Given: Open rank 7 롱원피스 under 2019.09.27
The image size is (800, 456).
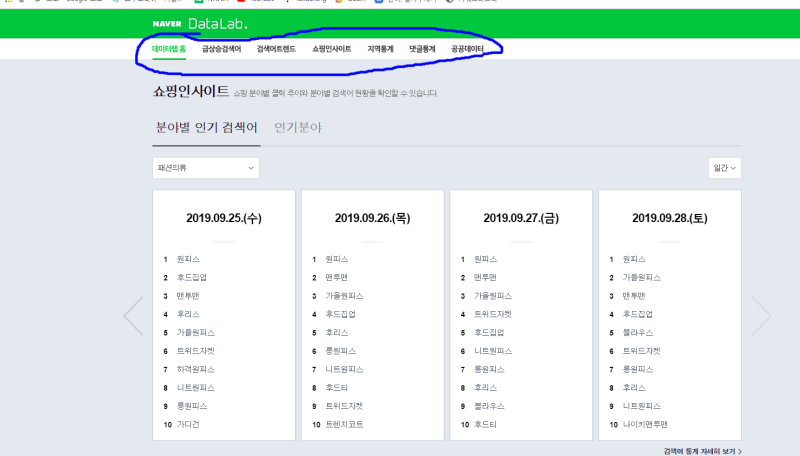Looking at the screenshot, I should click(489, 369).
